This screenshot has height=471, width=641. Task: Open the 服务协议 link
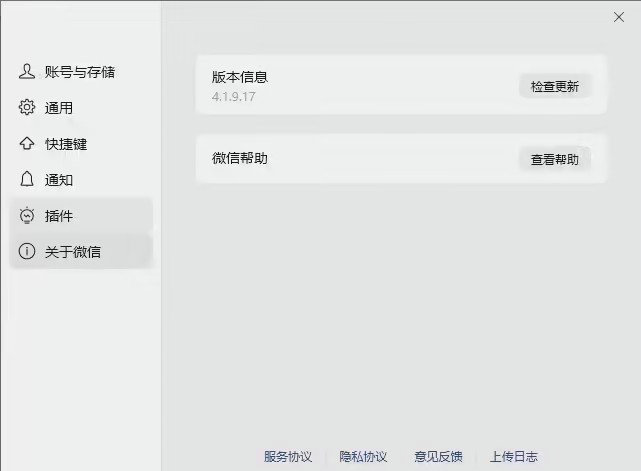coord(288,456)
